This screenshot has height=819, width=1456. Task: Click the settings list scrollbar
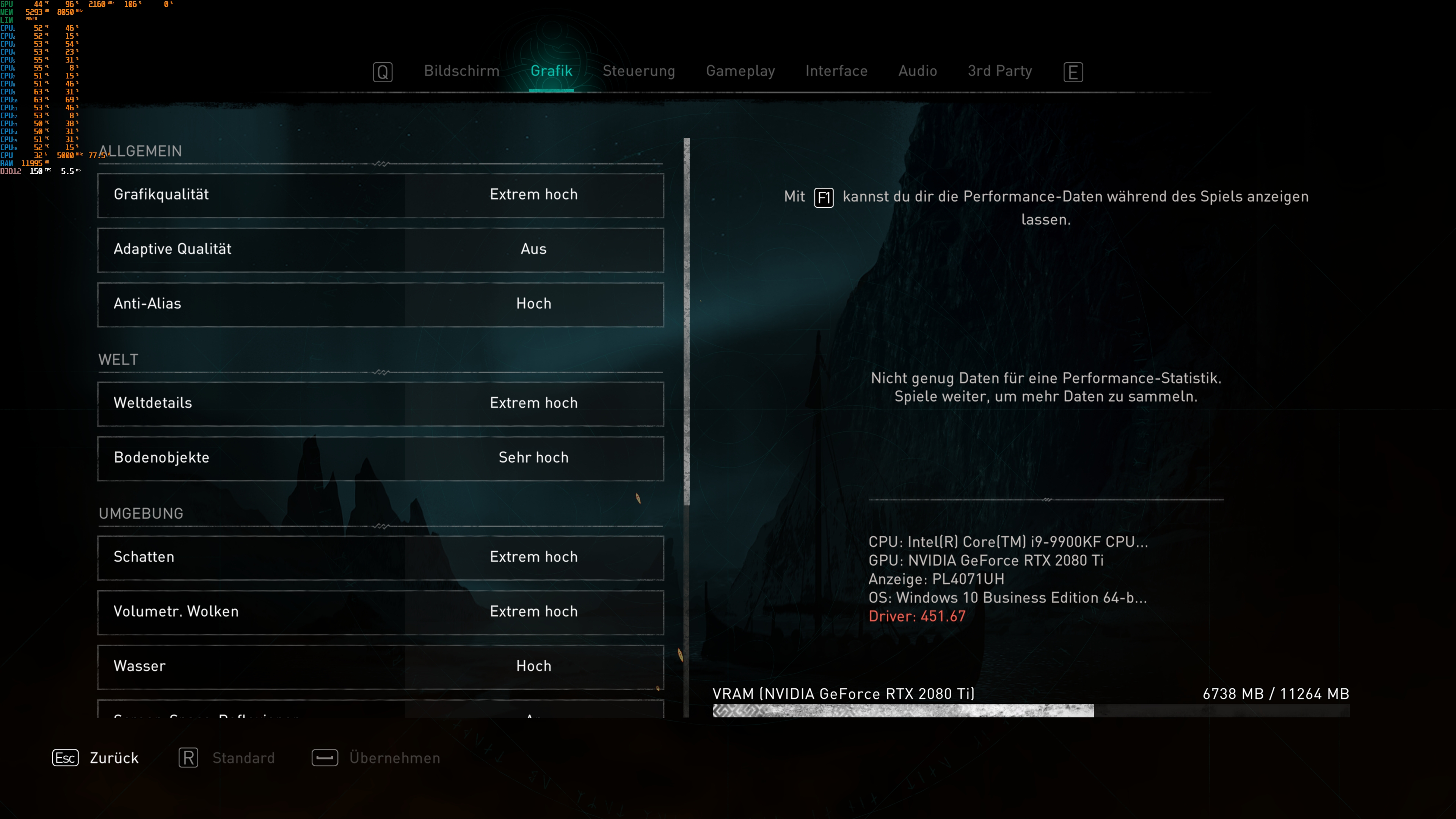click(x=686, y=322)
